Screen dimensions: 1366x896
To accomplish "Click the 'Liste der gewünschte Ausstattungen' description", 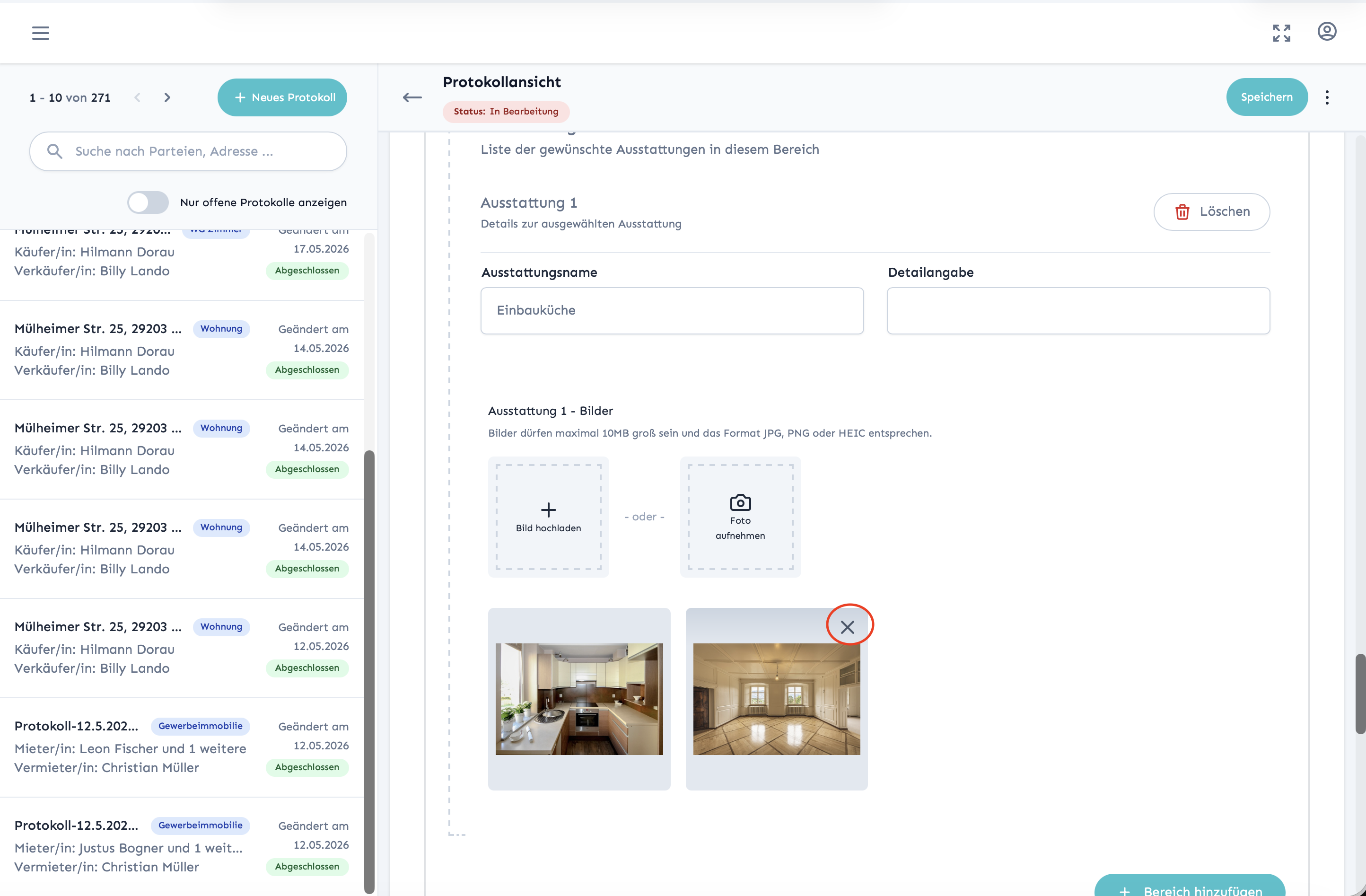I will click(650, 149).
